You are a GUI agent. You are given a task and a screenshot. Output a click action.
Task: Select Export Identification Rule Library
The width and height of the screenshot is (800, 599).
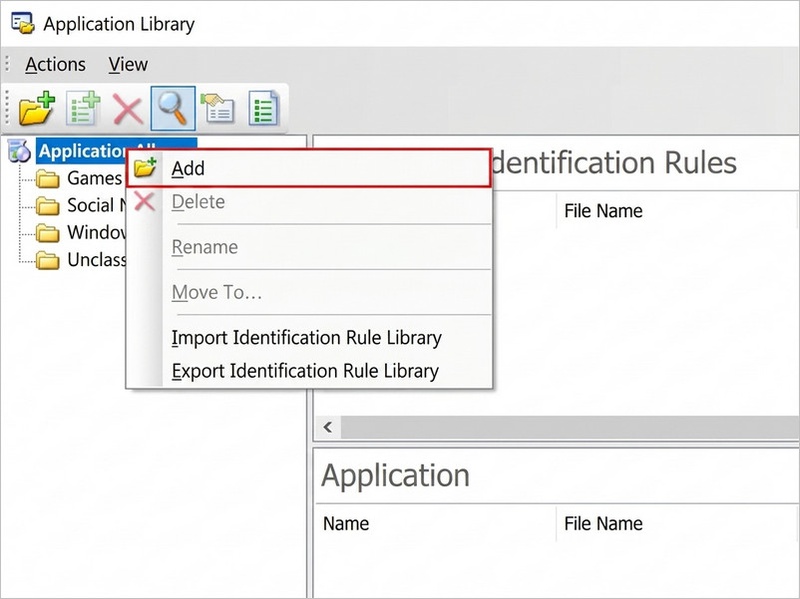[309, 371]
